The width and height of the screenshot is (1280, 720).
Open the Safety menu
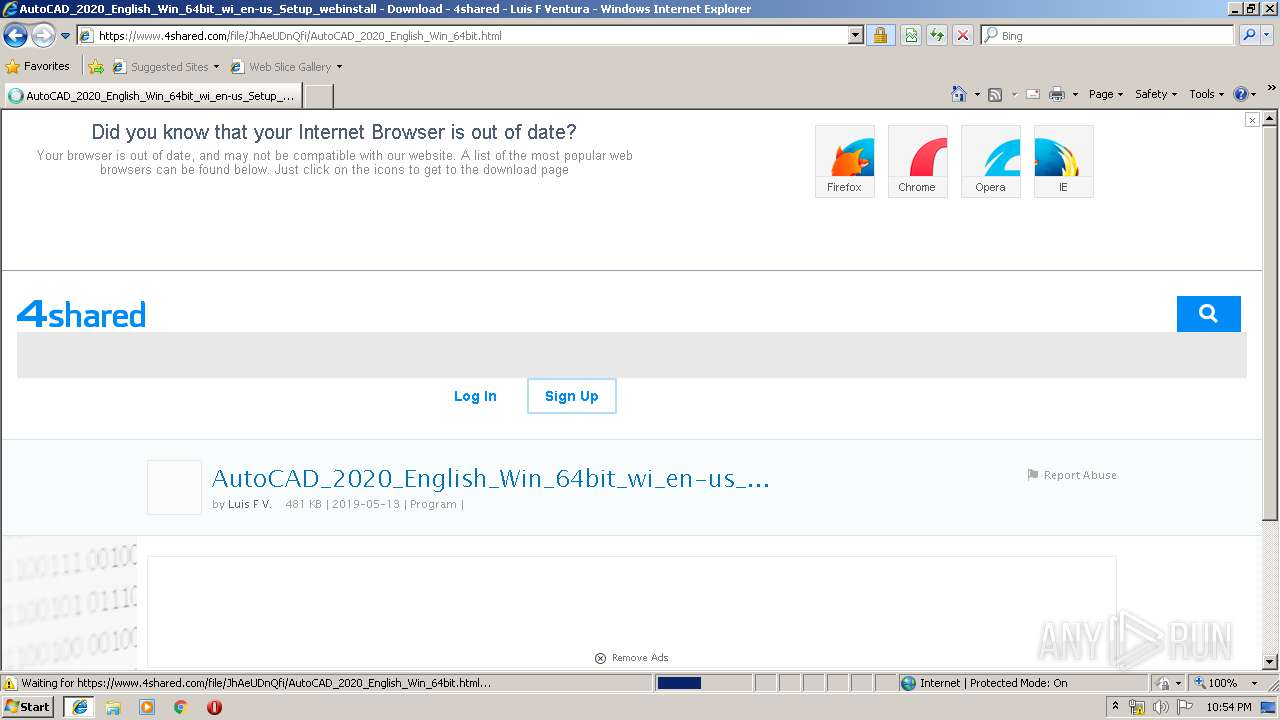[1156, 94]
